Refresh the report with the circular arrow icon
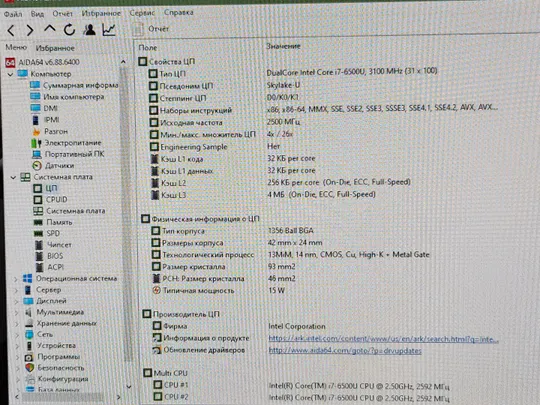Image resolution: width=540 pixels, height=405 pixels. (69, 30)
